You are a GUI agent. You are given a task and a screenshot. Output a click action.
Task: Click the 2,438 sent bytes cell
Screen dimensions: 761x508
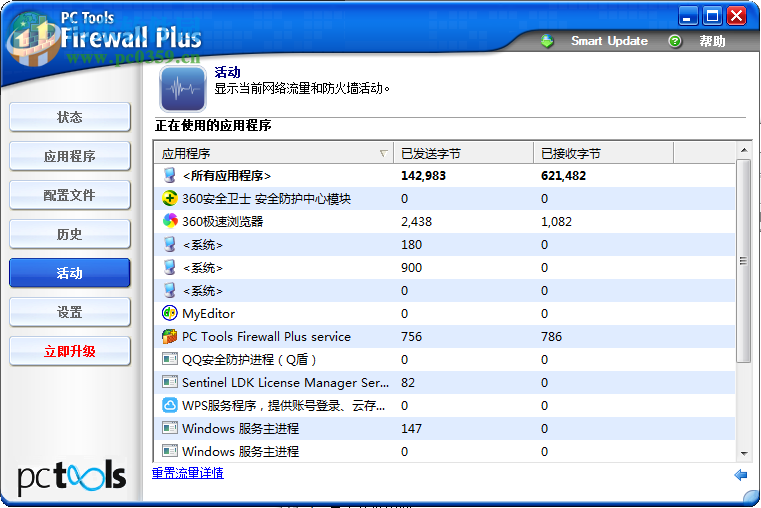tap(416, 222)
